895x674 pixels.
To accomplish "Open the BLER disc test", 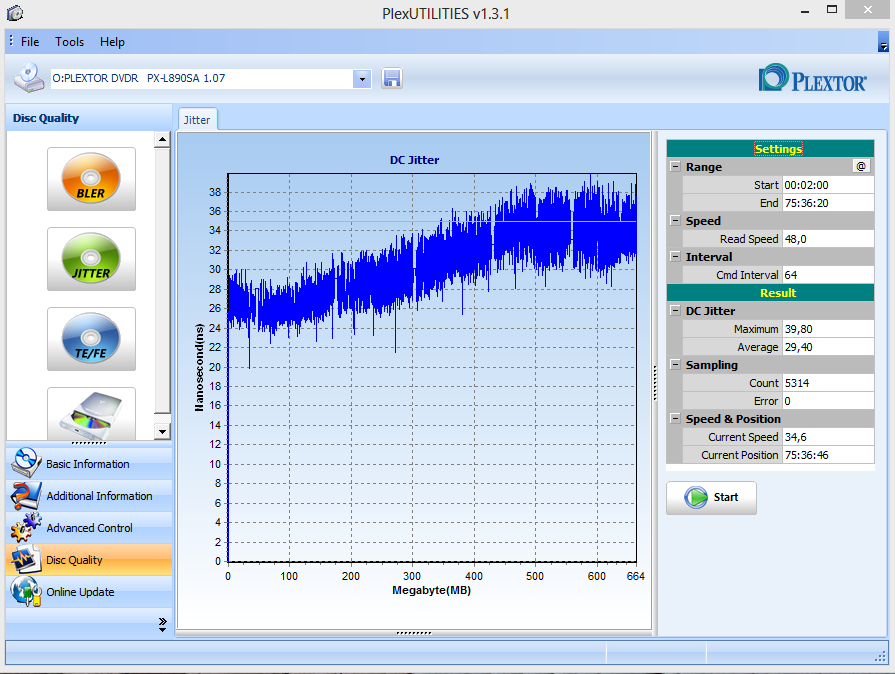I will (91, 179).
